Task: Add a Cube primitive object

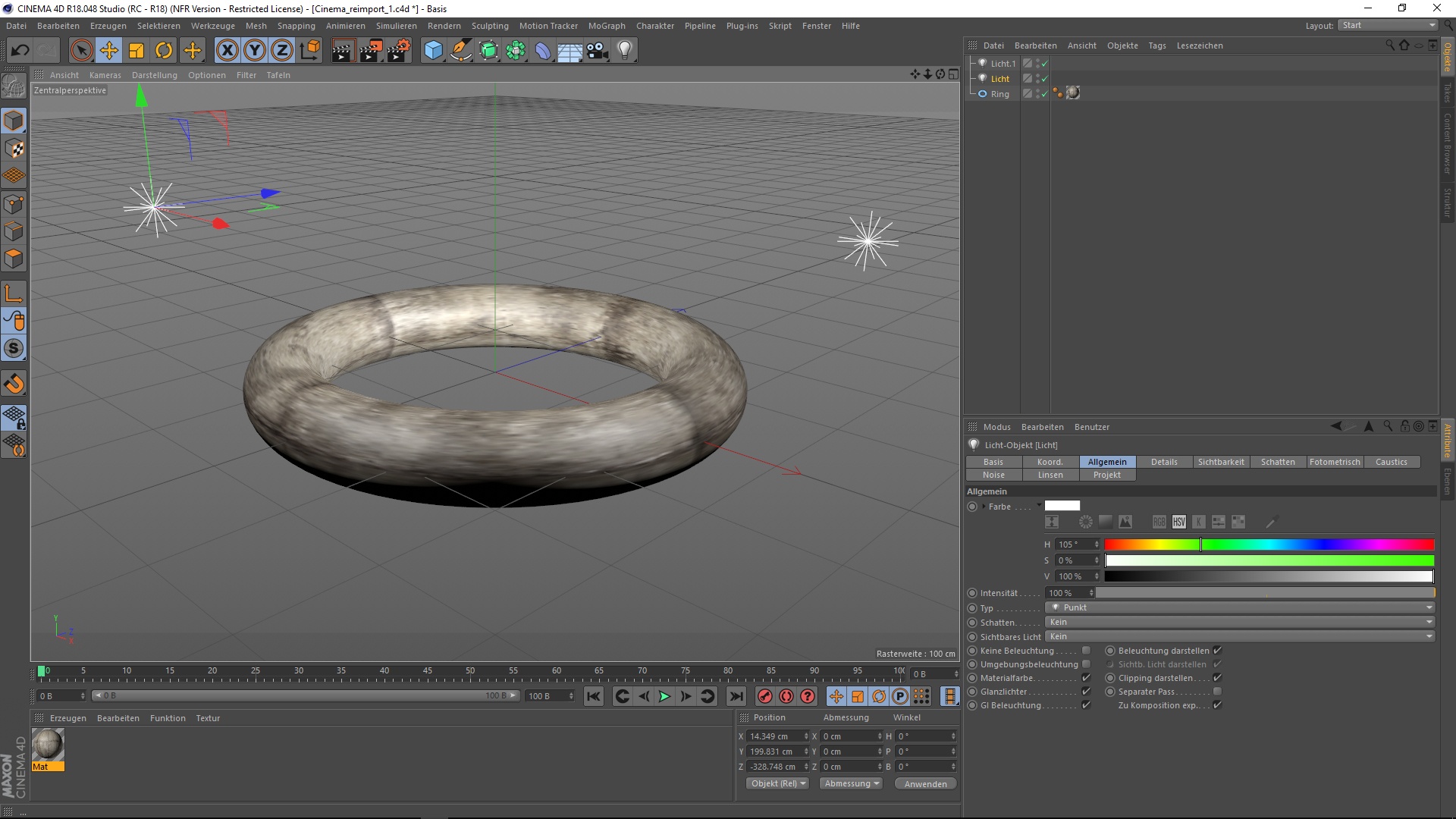Action: pyautogui.click(x=433, y=51)
